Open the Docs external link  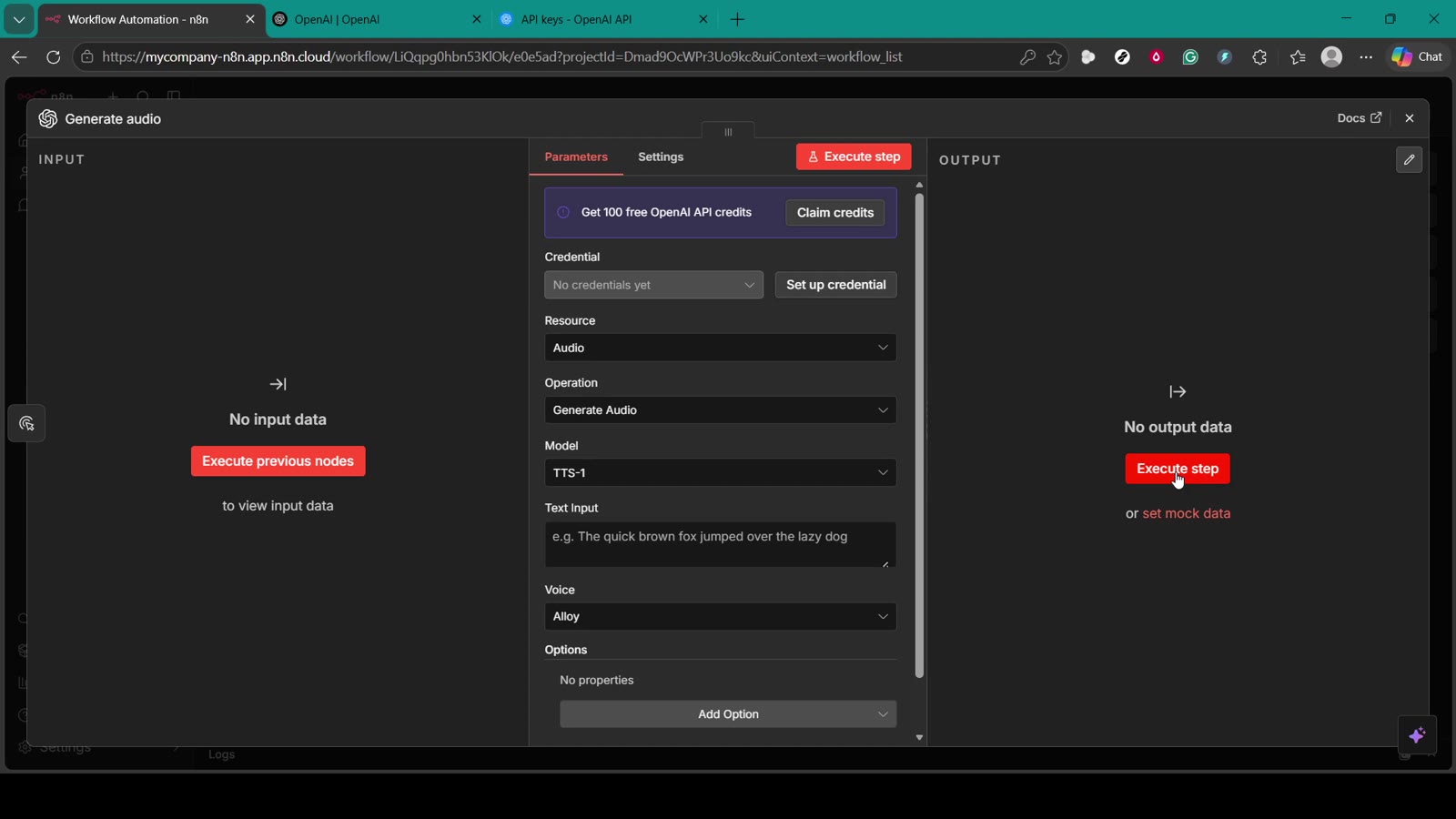tap(1360, 118)
